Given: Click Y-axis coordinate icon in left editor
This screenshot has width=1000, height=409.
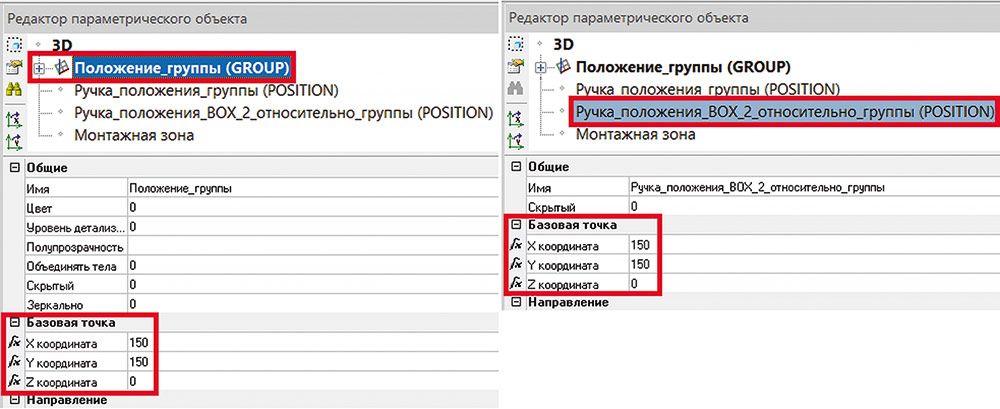Looking at the screenshot, I should coord(14,142).
